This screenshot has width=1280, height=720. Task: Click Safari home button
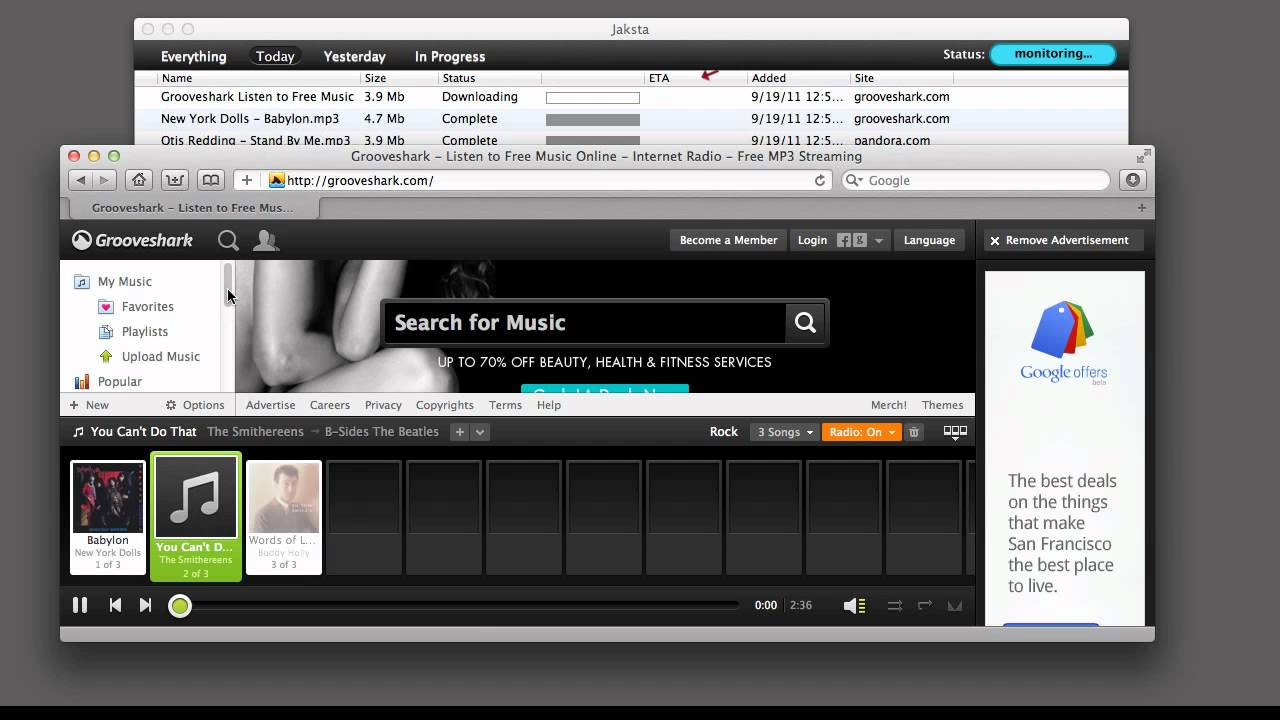pyautogui.click(x=139, y=180)
